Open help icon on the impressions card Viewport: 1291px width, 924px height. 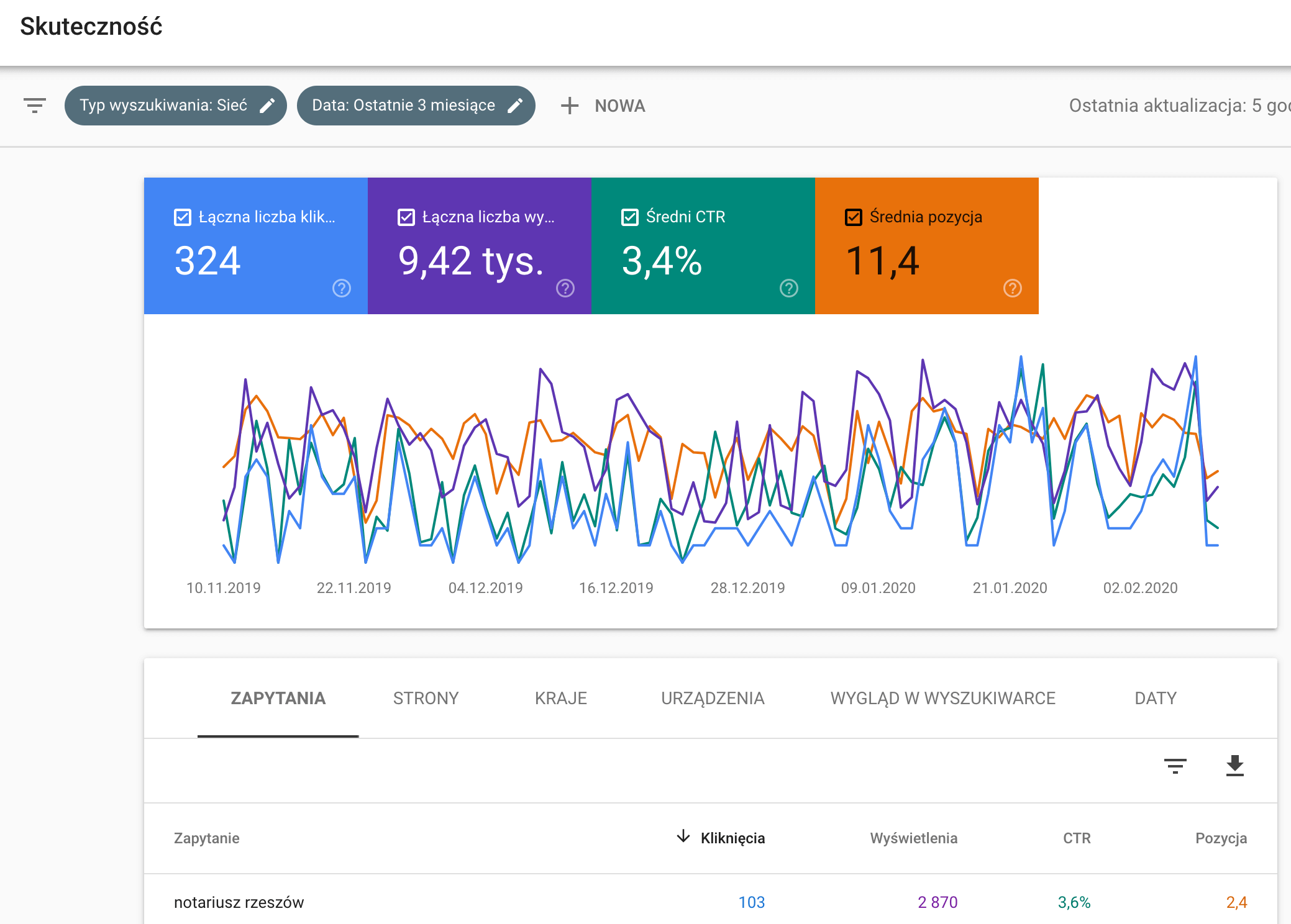click(x=565, y=288)
